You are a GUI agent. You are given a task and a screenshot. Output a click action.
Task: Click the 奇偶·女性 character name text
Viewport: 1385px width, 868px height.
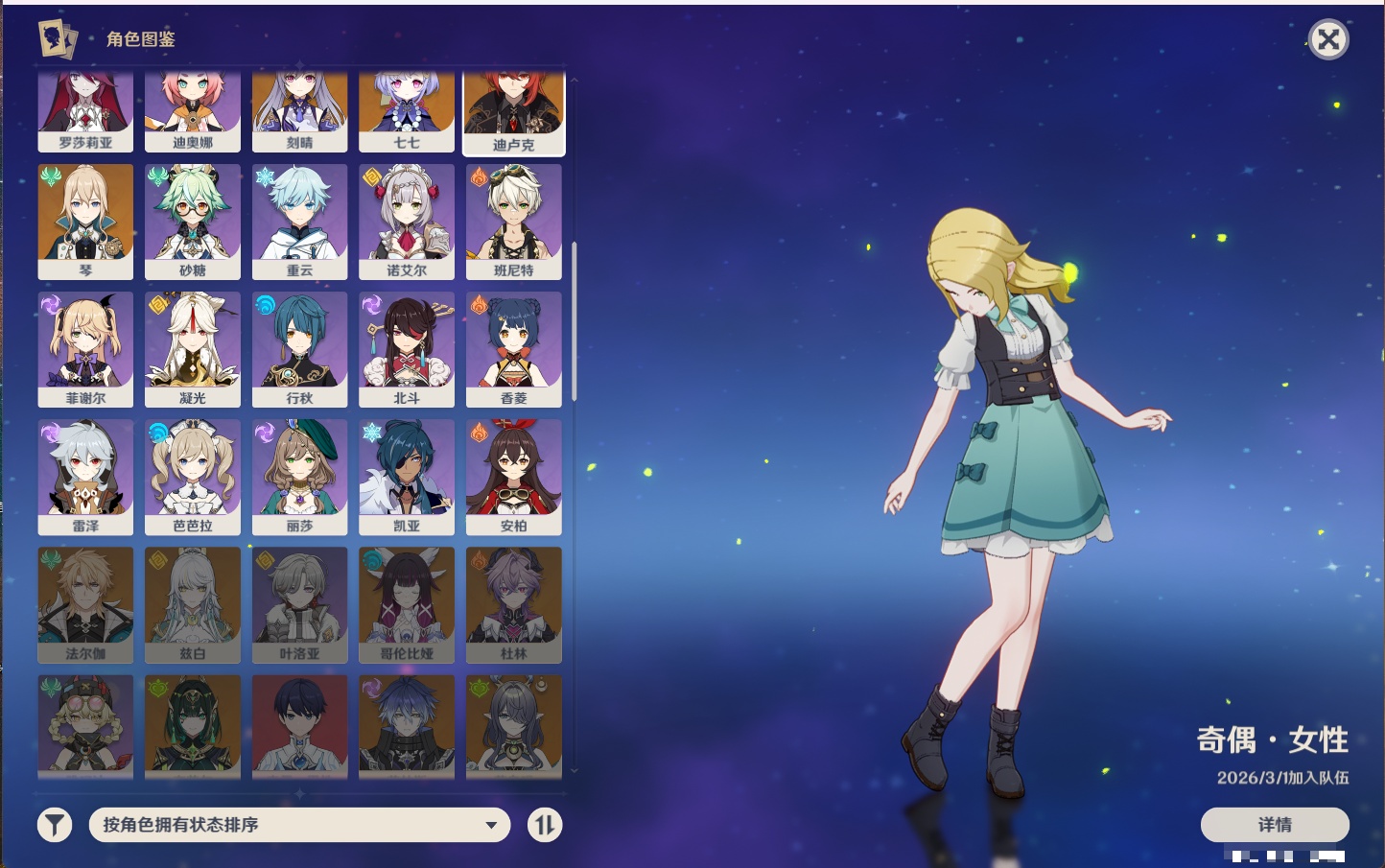pyautogui.click(x=1272, y=739)
